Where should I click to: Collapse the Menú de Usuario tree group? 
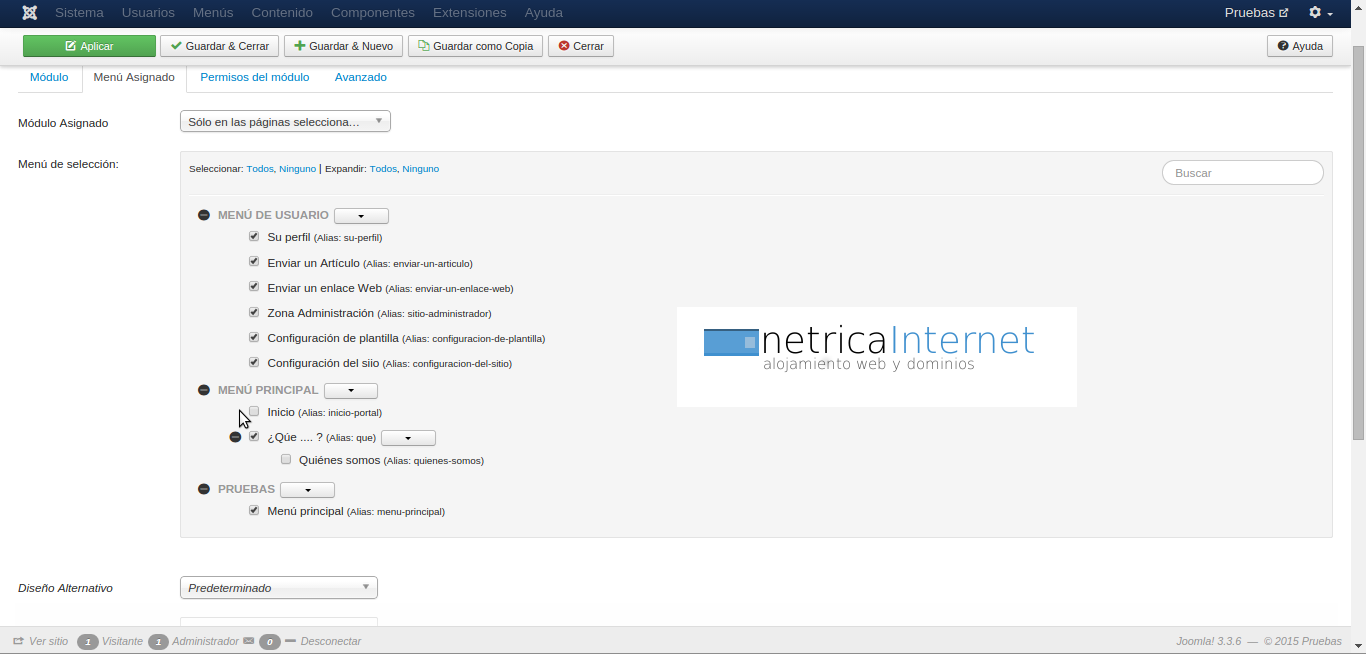(204, 215)
